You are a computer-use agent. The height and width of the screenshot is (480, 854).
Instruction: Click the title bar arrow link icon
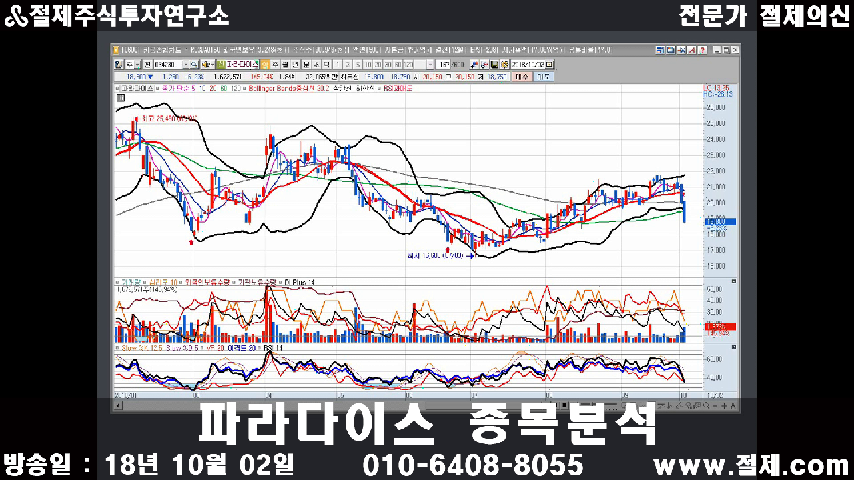681,50
